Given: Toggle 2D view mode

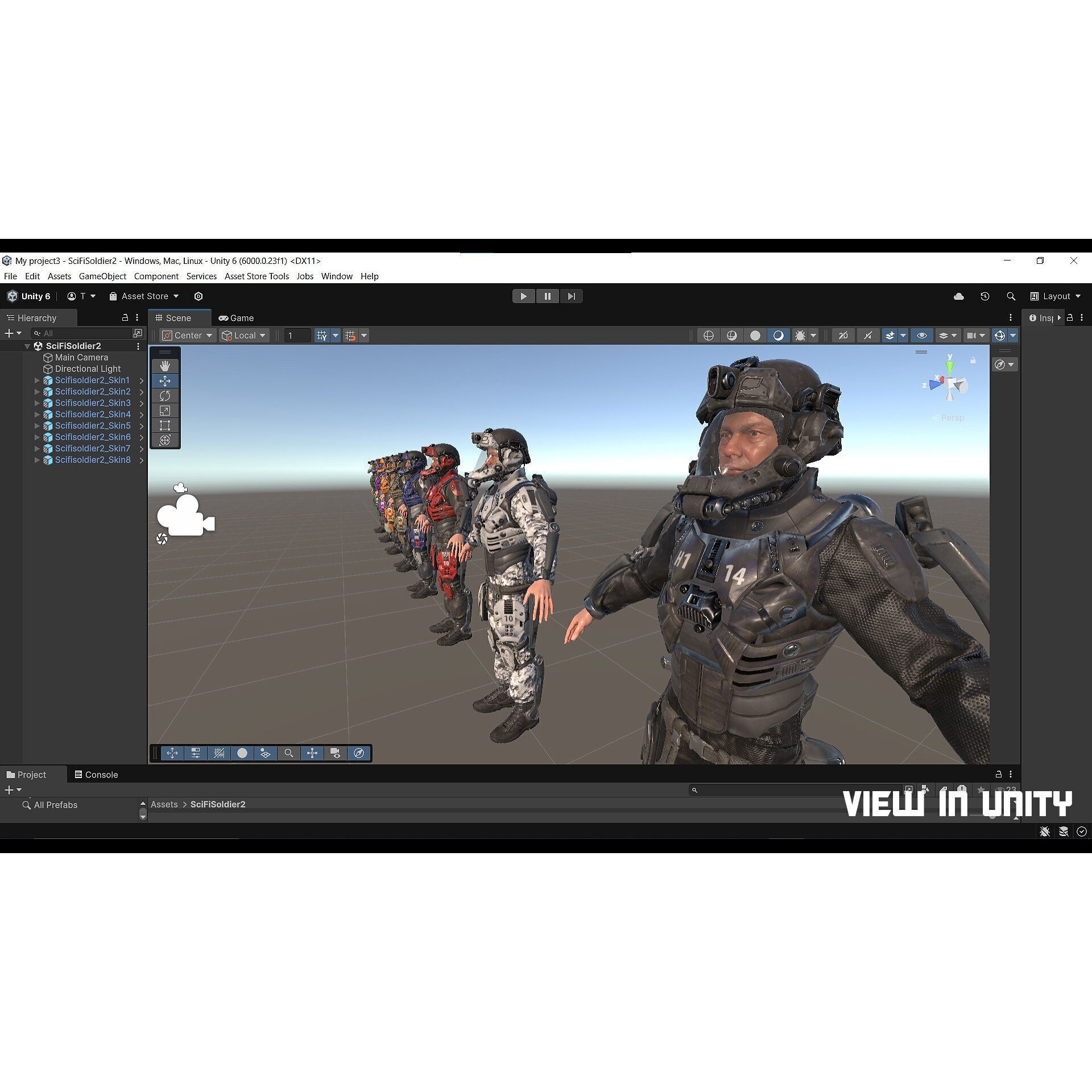Looking at the screenshot, I should click(x=843, y=336).
